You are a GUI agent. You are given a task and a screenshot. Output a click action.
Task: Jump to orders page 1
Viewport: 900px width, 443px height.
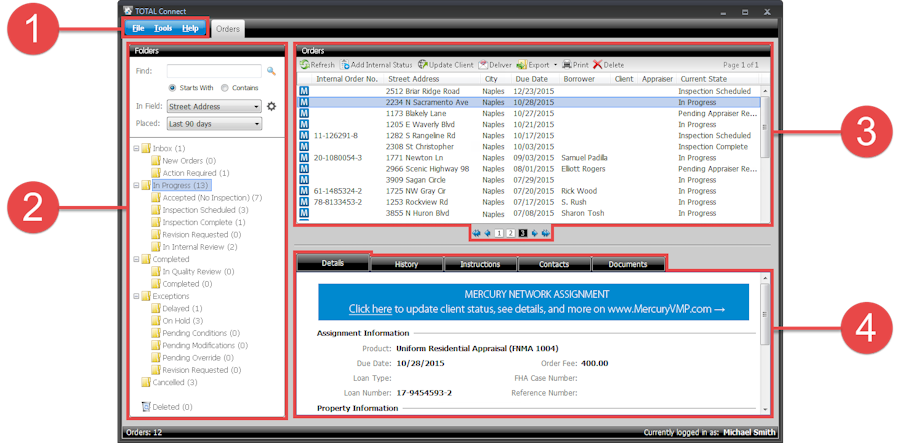coord(499,234)
